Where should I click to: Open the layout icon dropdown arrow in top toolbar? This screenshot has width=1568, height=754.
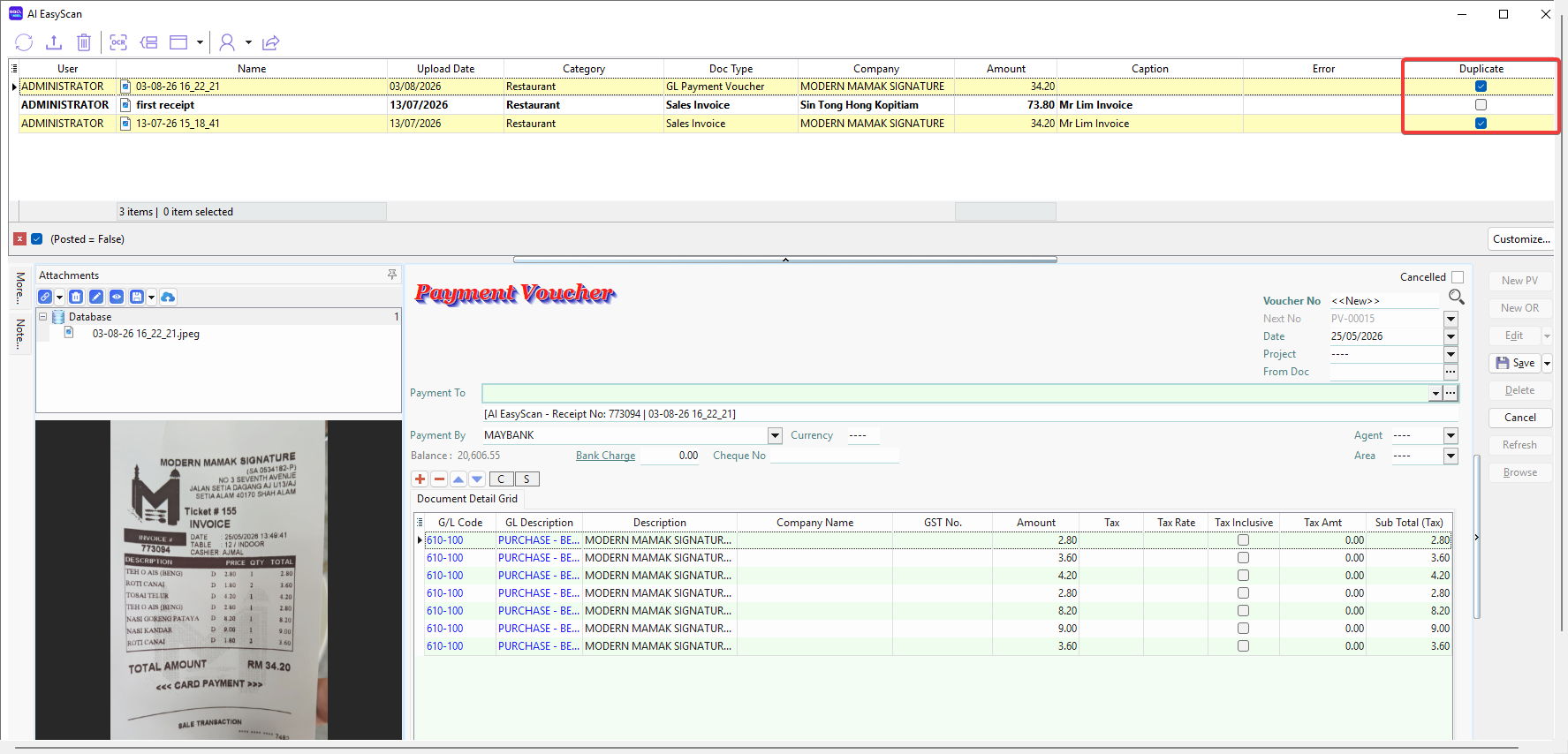tap(200, 42)
